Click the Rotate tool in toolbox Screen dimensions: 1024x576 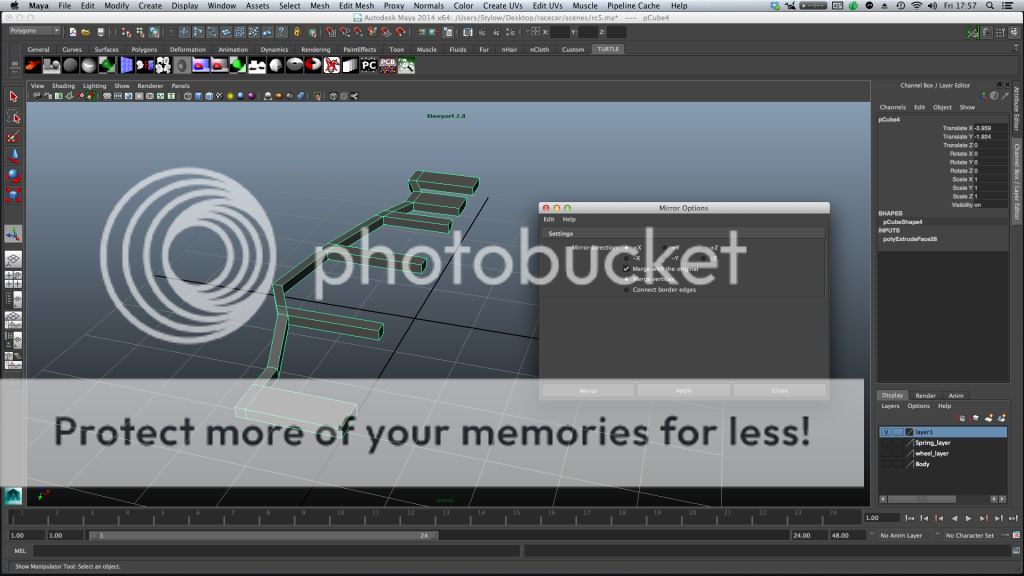point(14,175)
